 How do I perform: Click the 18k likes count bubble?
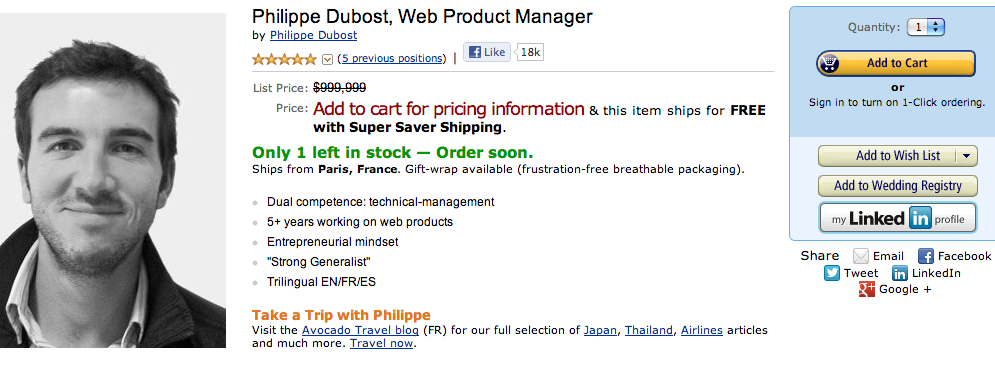[529, 52]
